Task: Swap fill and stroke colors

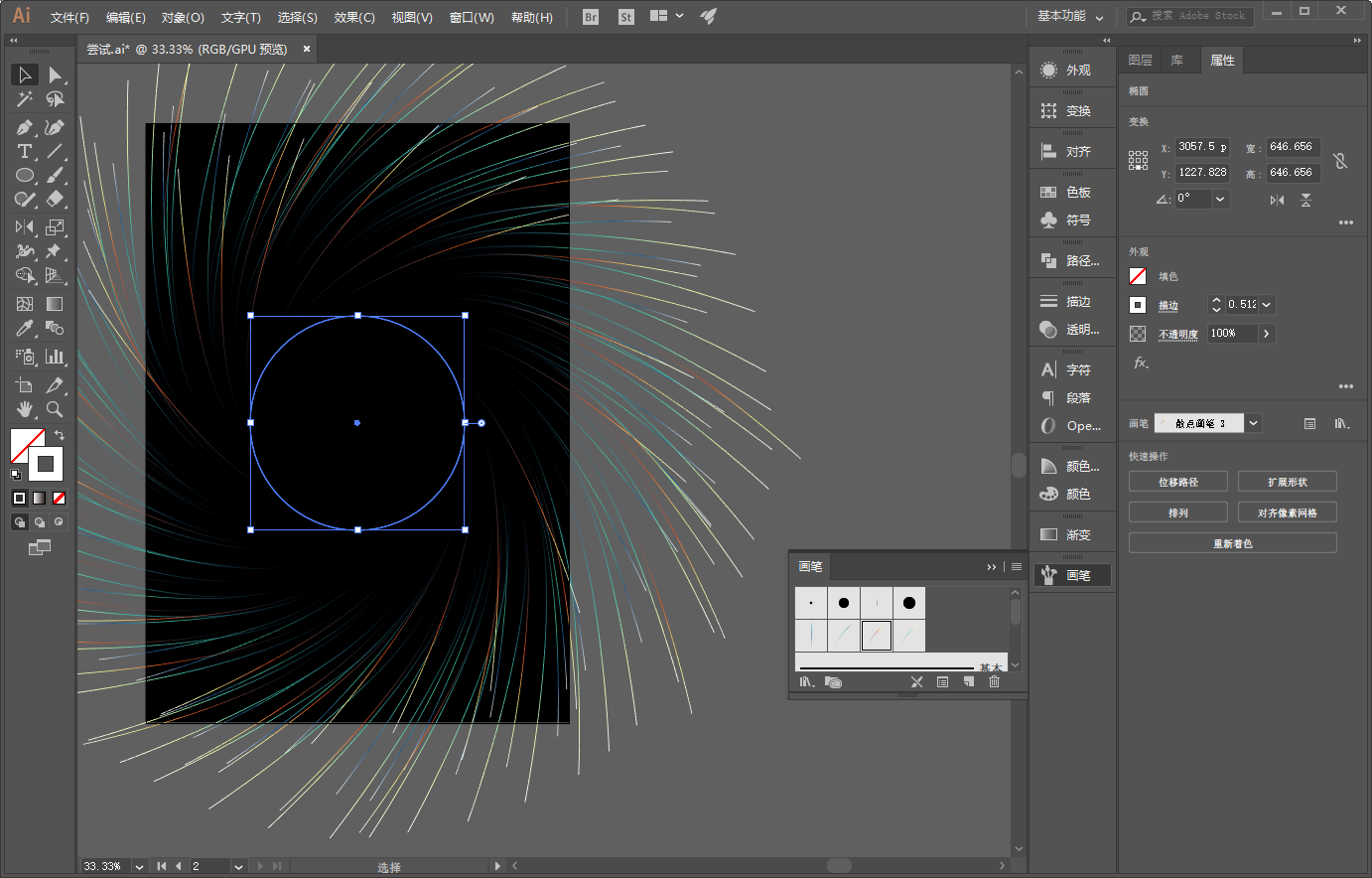Action: pyautogui.click(x=60, y=435)
